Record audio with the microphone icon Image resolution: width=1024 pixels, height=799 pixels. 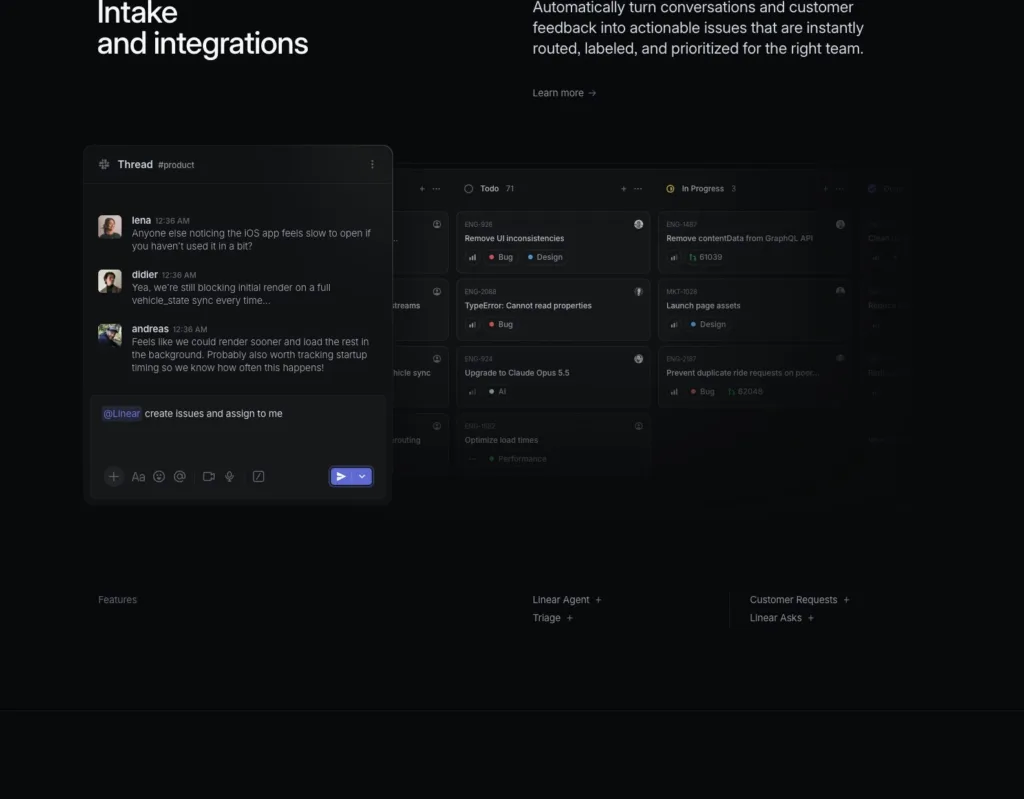[230, 477]
